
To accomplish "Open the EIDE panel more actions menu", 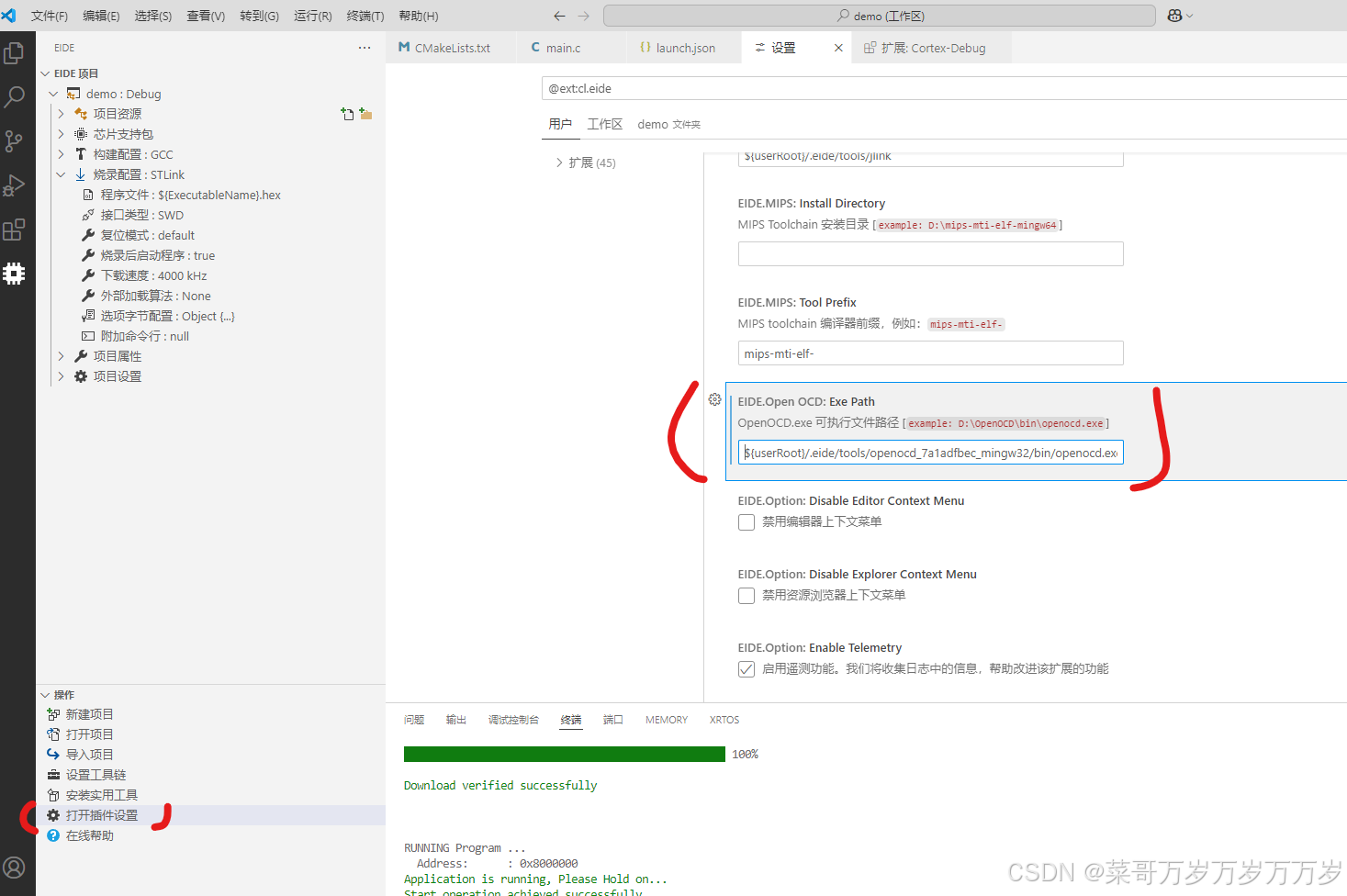I will click(365, 48).
